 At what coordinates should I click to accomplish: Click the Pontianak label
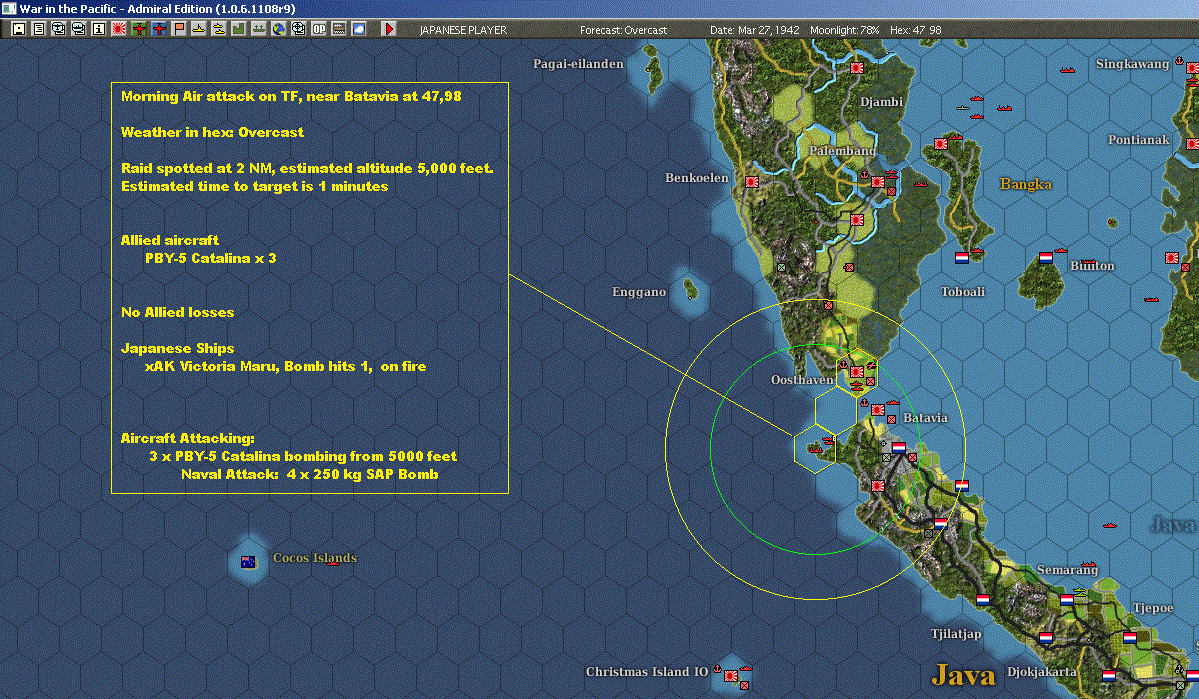(x=1139, y=139)
